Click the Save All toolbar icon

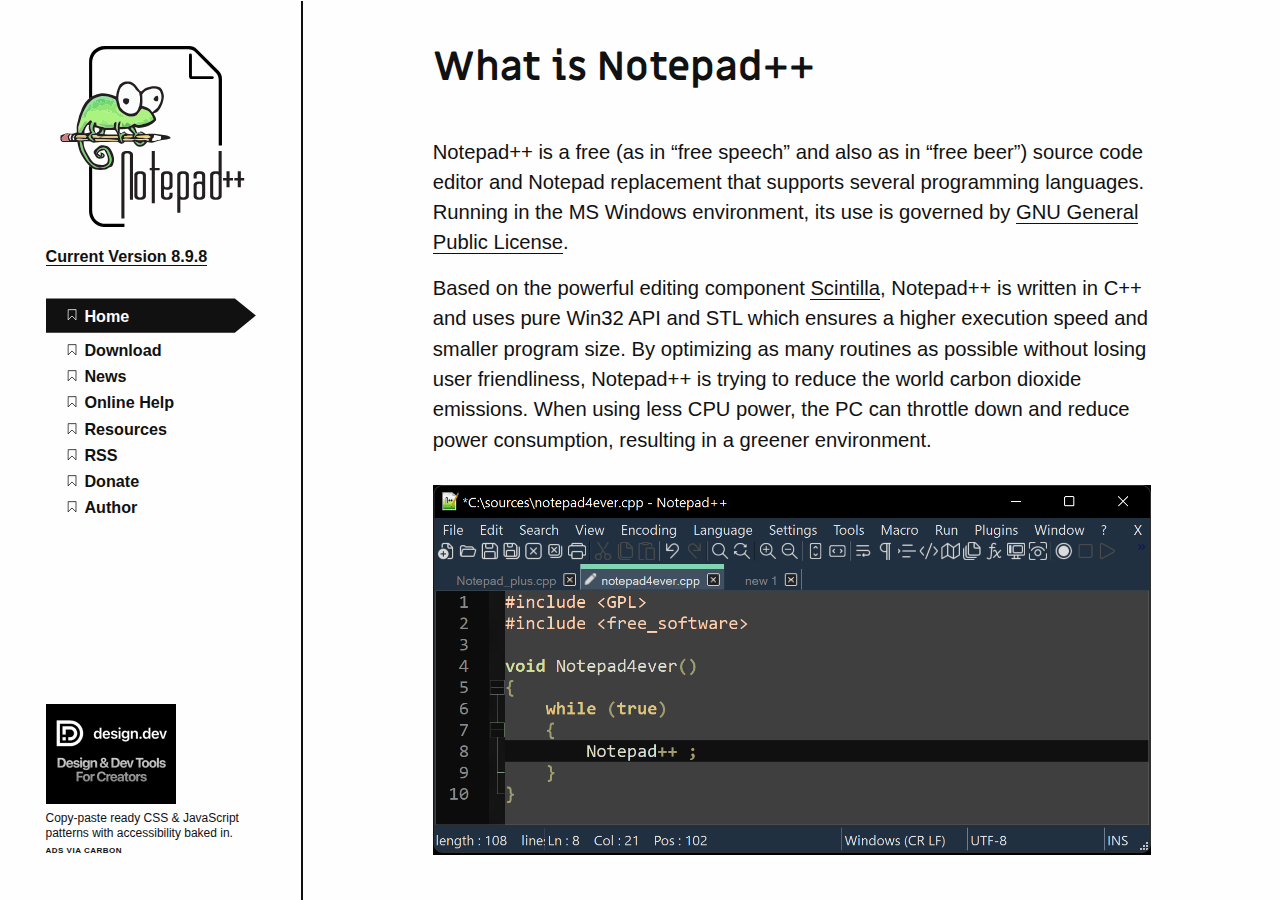pyautogui.click(x=512, y=551)
